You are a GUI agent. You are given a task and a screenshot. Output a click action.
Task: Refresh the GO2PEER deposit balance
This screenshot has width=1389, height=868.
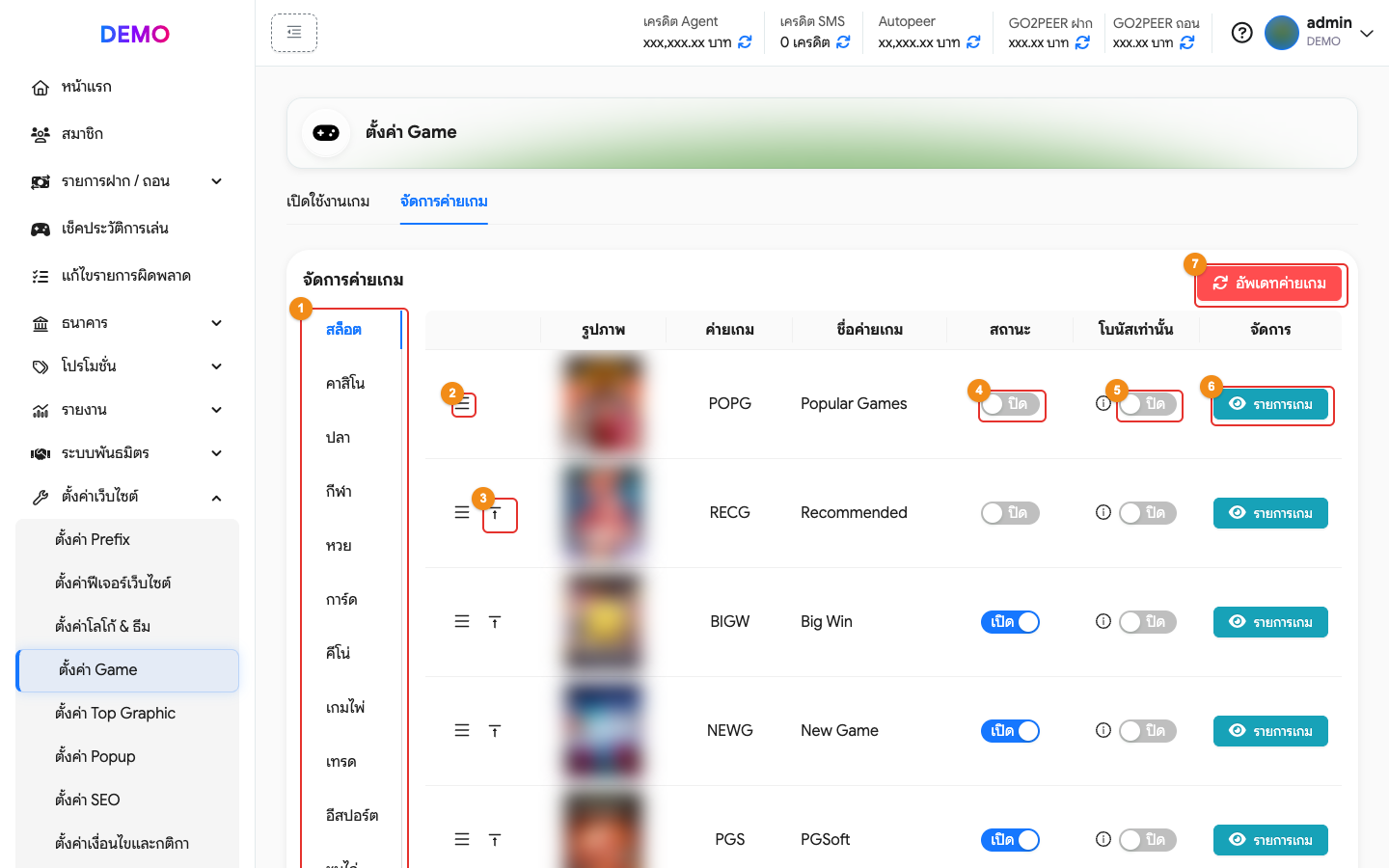coord(1082,42)
